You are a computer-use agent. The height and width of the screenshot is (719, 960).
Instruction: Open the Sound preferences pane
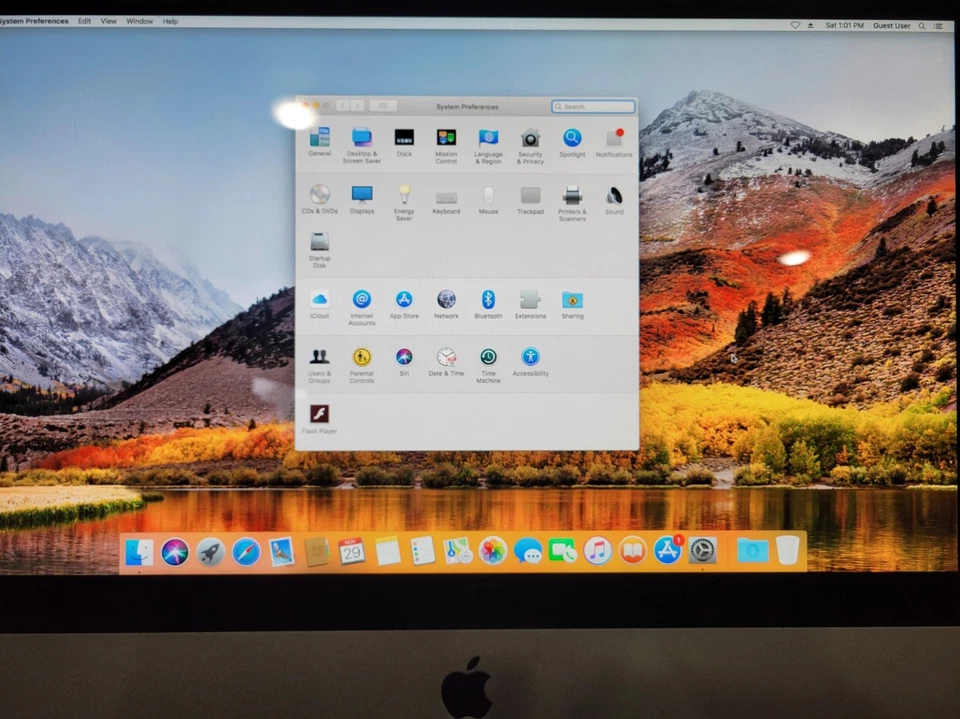(x=613, y=197)
